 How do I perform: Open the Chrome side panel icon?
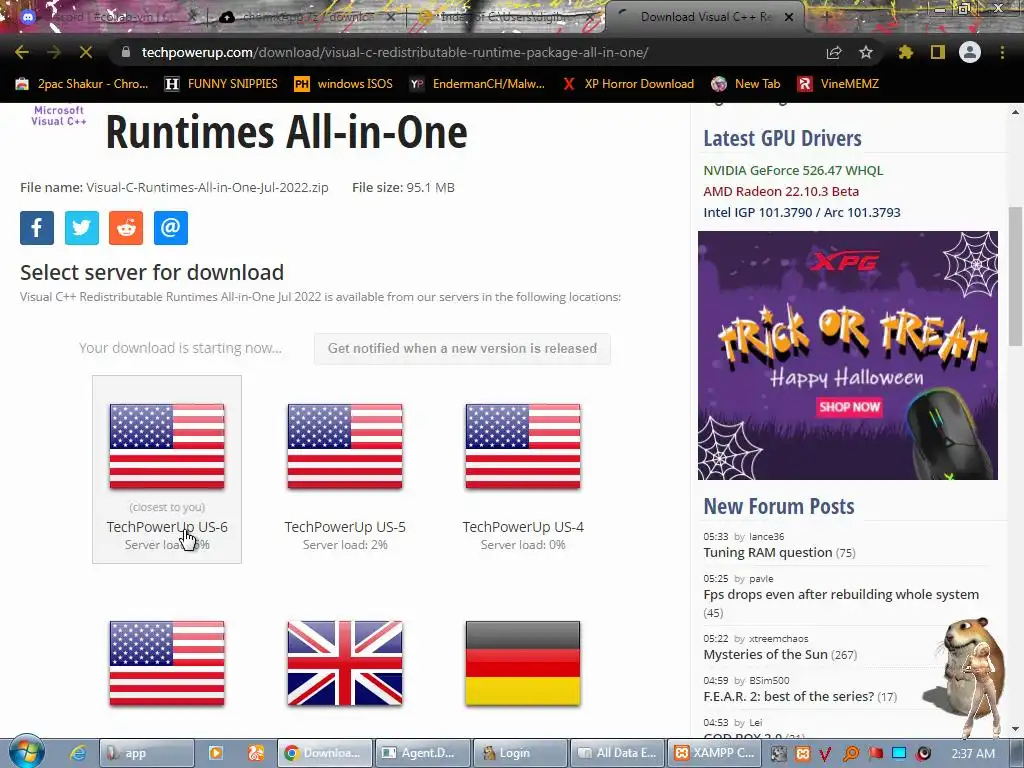pos(938,52)
